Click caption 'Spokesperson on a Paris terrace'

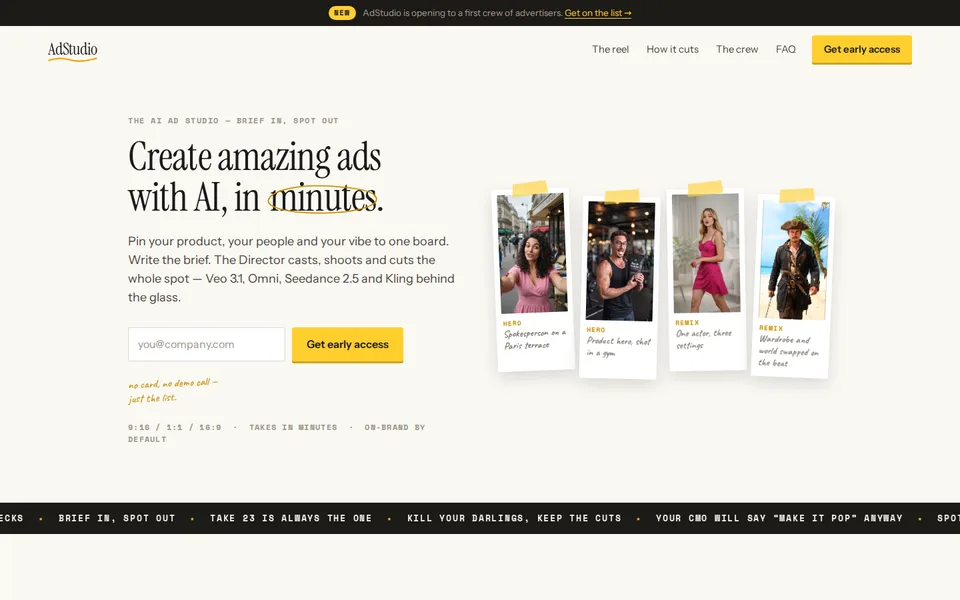[x=534, y=339]
